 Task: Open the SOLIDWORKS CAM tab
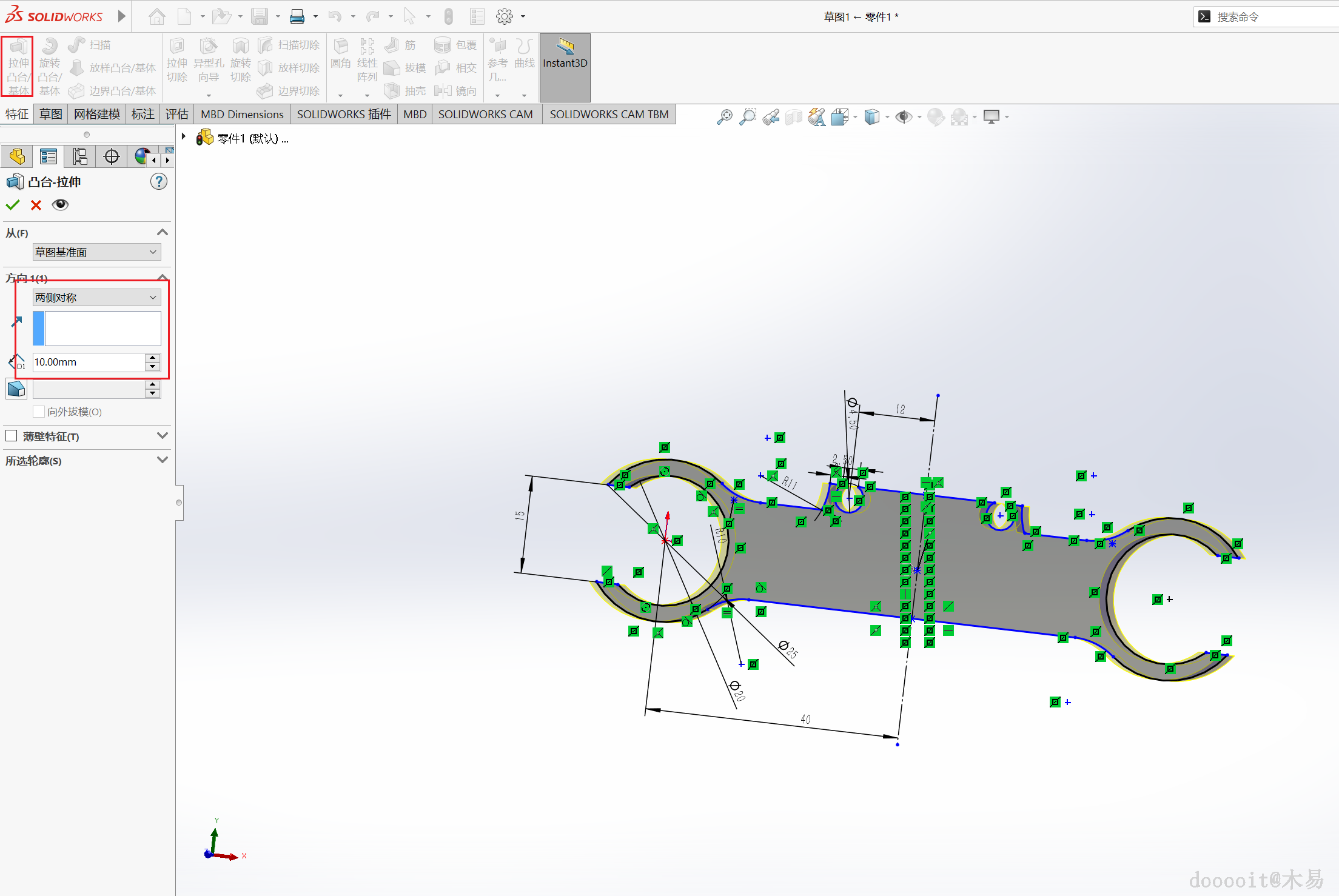click(485, 114)
